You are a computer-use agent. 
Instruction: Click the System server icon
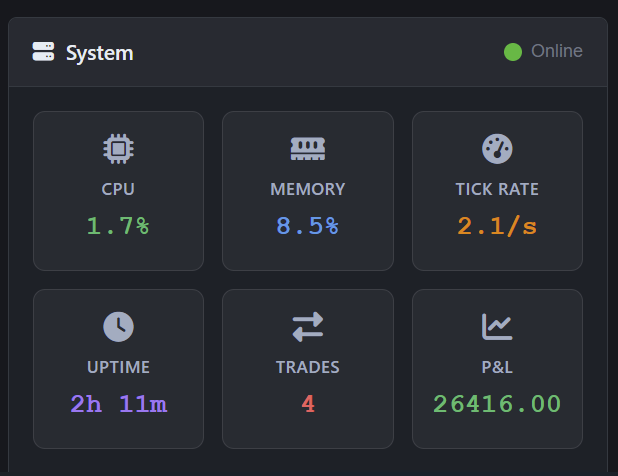click(x=43, y=52)
